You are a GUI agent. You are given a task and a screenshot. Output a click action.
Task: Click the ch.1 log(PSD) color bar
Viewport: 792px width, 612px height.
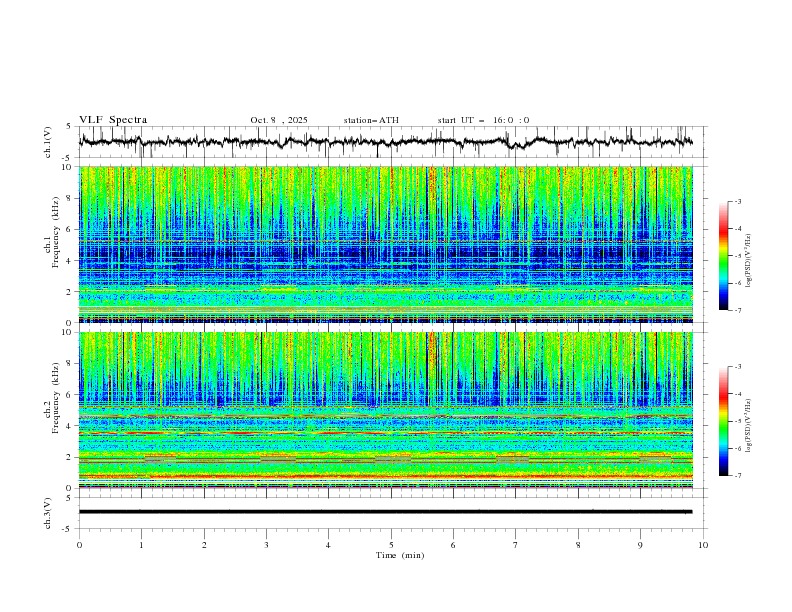click(723, 256)
